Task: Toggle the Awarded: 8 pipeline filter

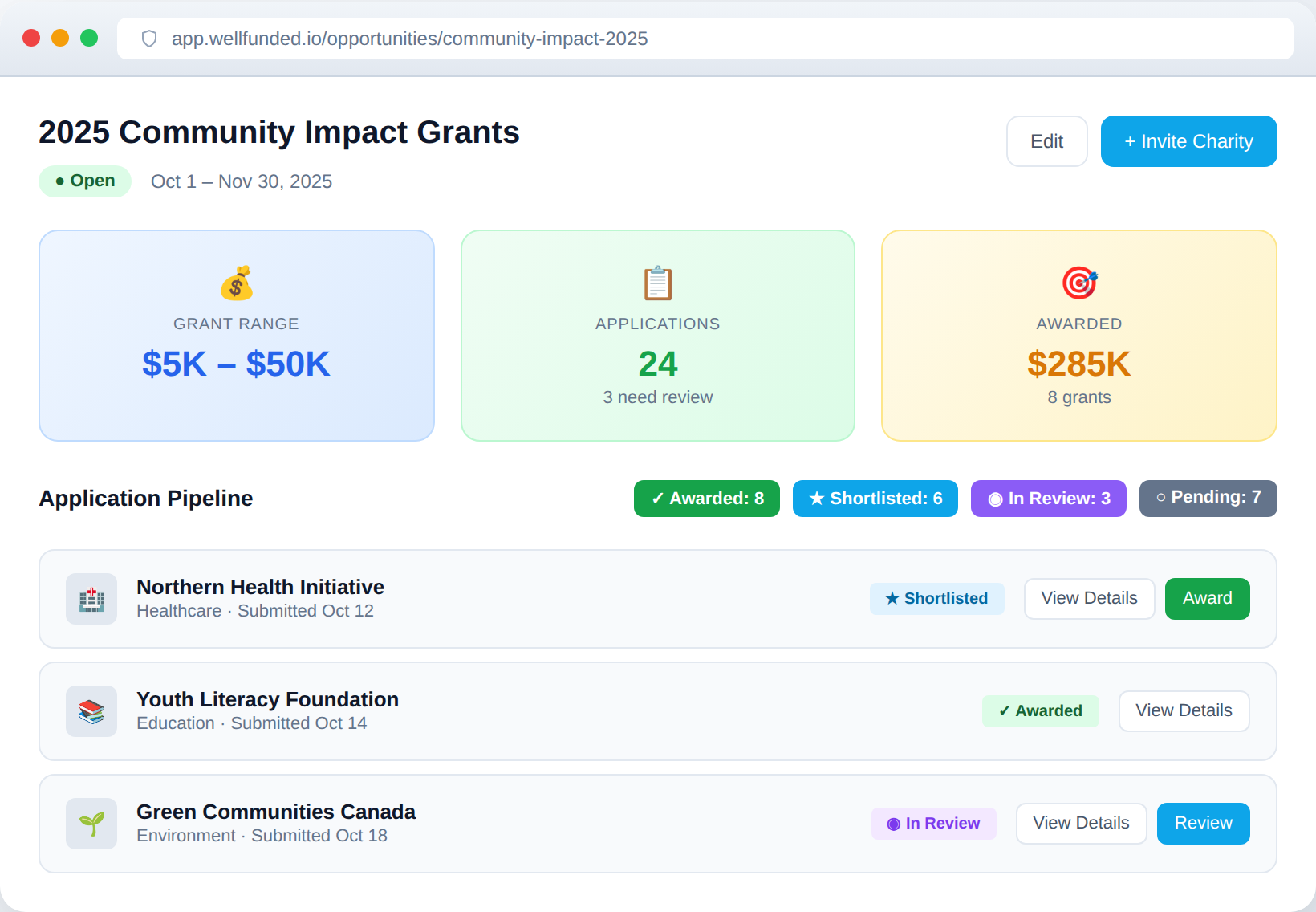Action: 706,499
